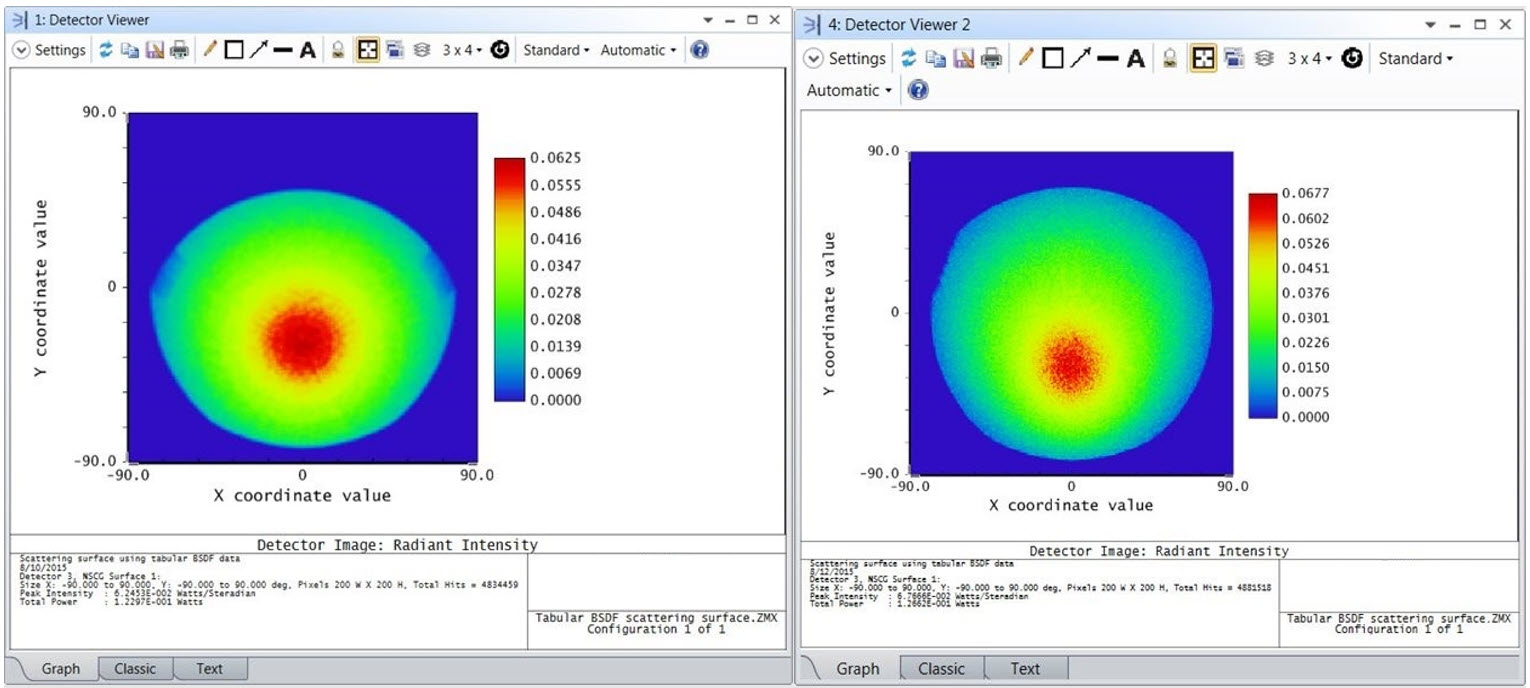The image size is (1530, 688).
Task: Click the layers overlay icon in Detector Viewer 2
Action: coord(1263,59)
